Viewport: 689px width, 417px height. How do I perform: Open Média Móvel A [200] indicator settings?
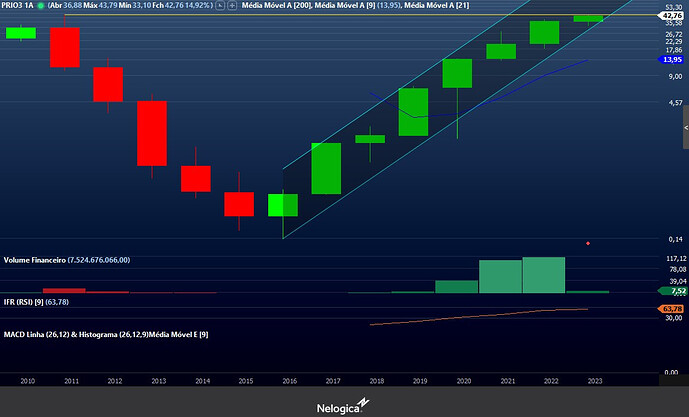pos(275,6)
